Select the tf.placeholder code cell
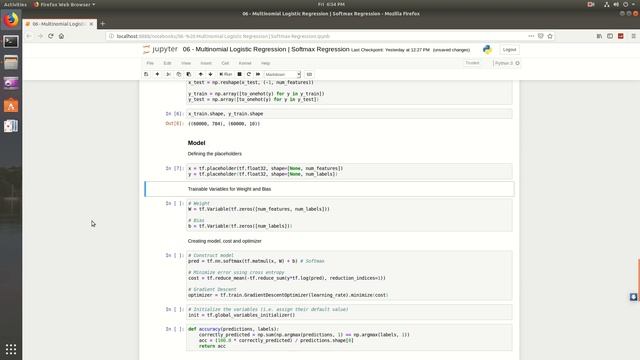 (x=349, y=171)
